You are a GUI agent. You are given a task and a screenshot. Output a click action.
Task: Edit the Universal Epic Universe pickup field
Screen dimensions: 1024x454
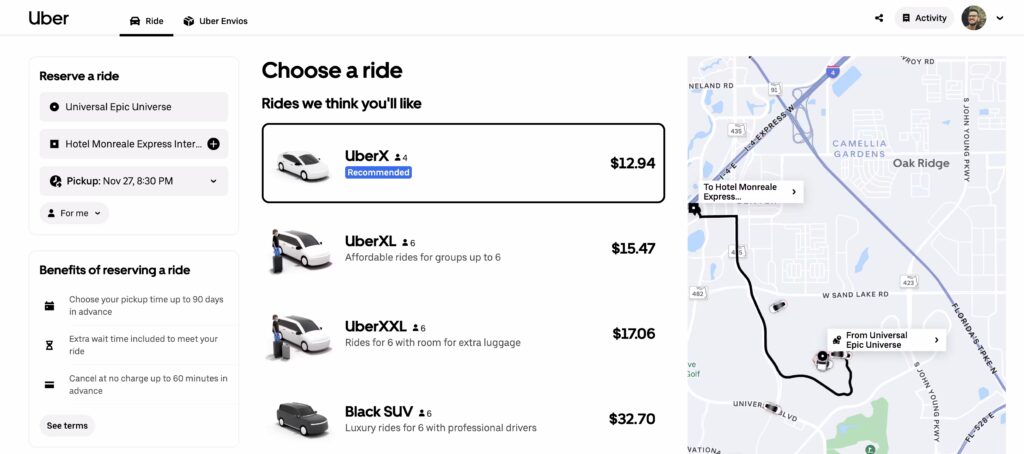(133, 107)
